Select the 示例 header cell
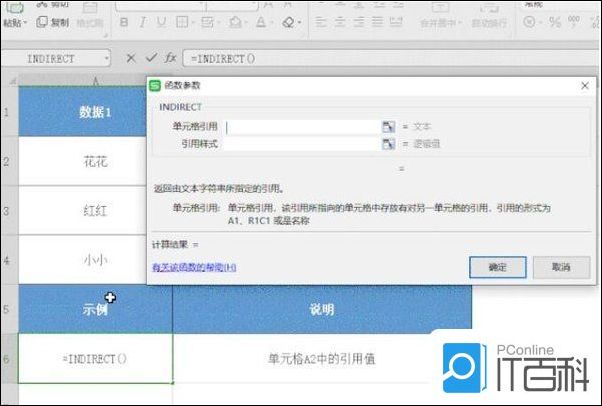Viewport: 602px width, 406px height. pyautogui.click(x=96, y=309)
